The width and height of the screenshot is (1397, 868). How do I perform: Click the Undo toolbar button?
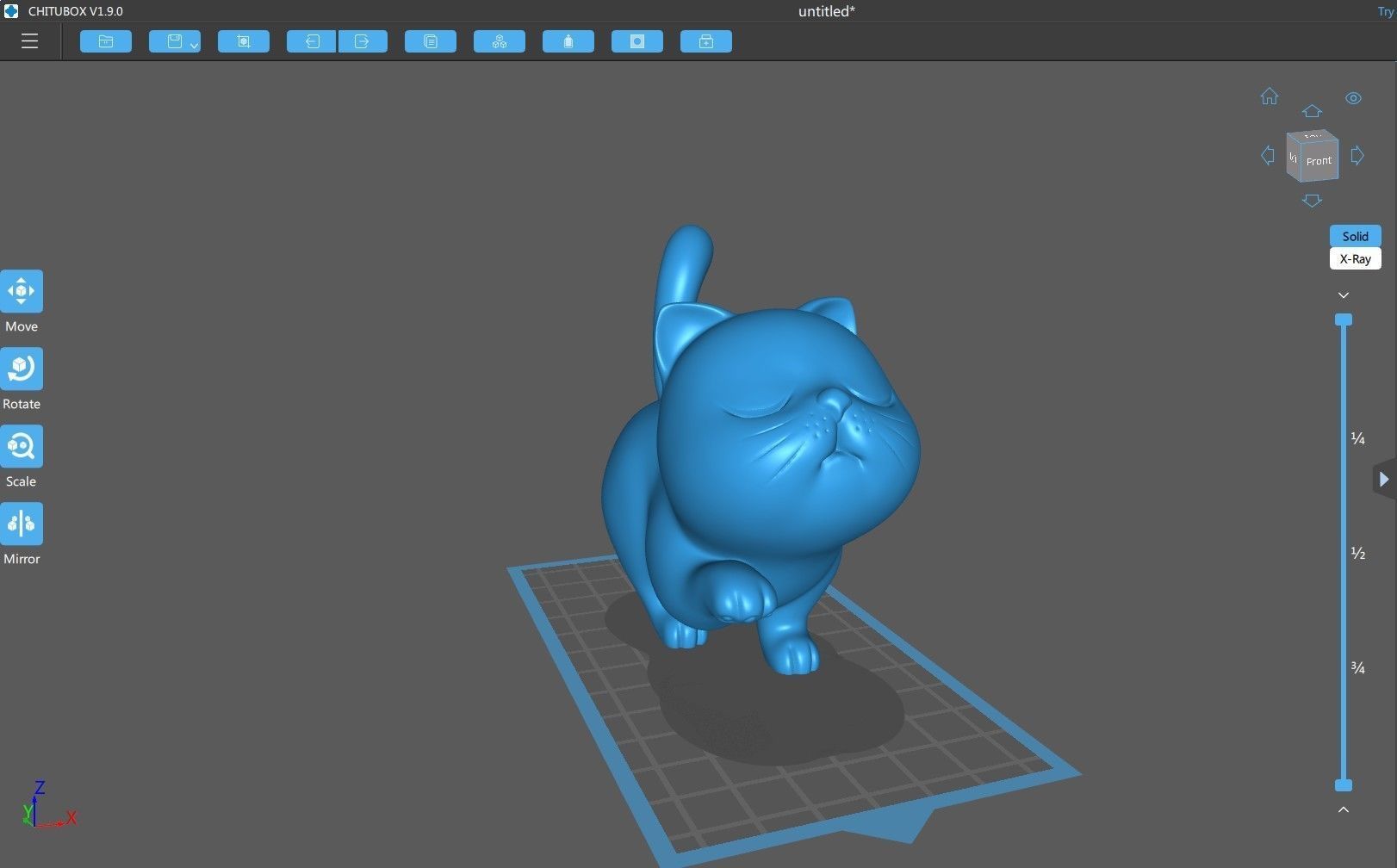pos(312,41)
